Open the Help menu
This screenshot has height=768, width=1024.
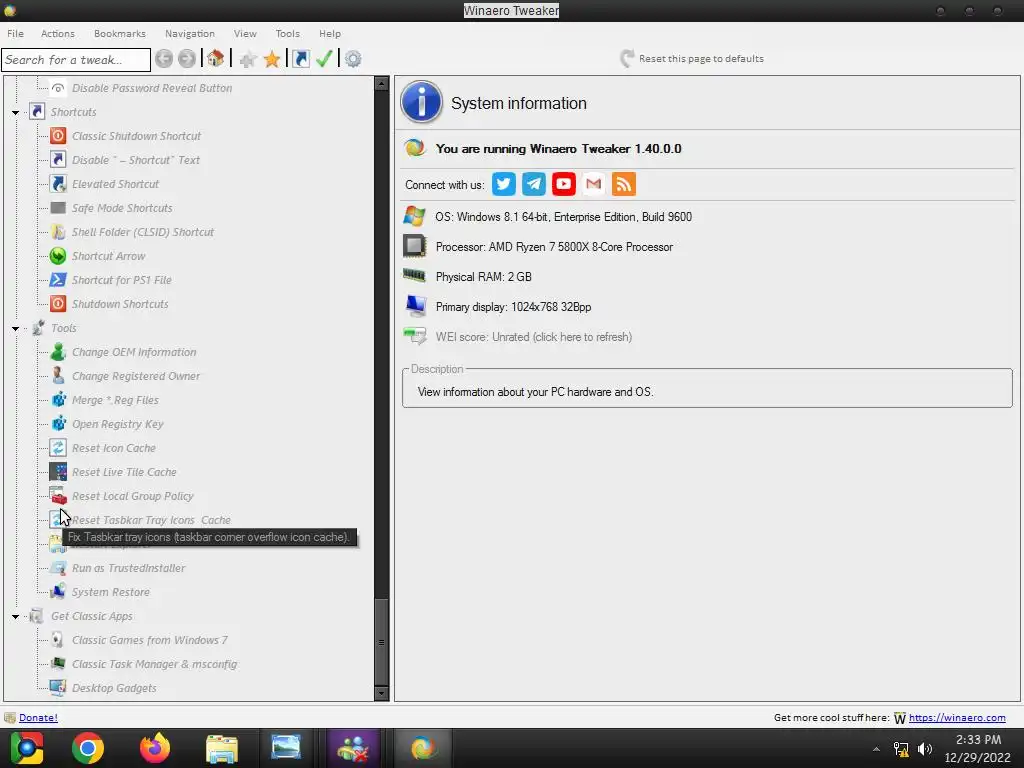tap(330, 33)
